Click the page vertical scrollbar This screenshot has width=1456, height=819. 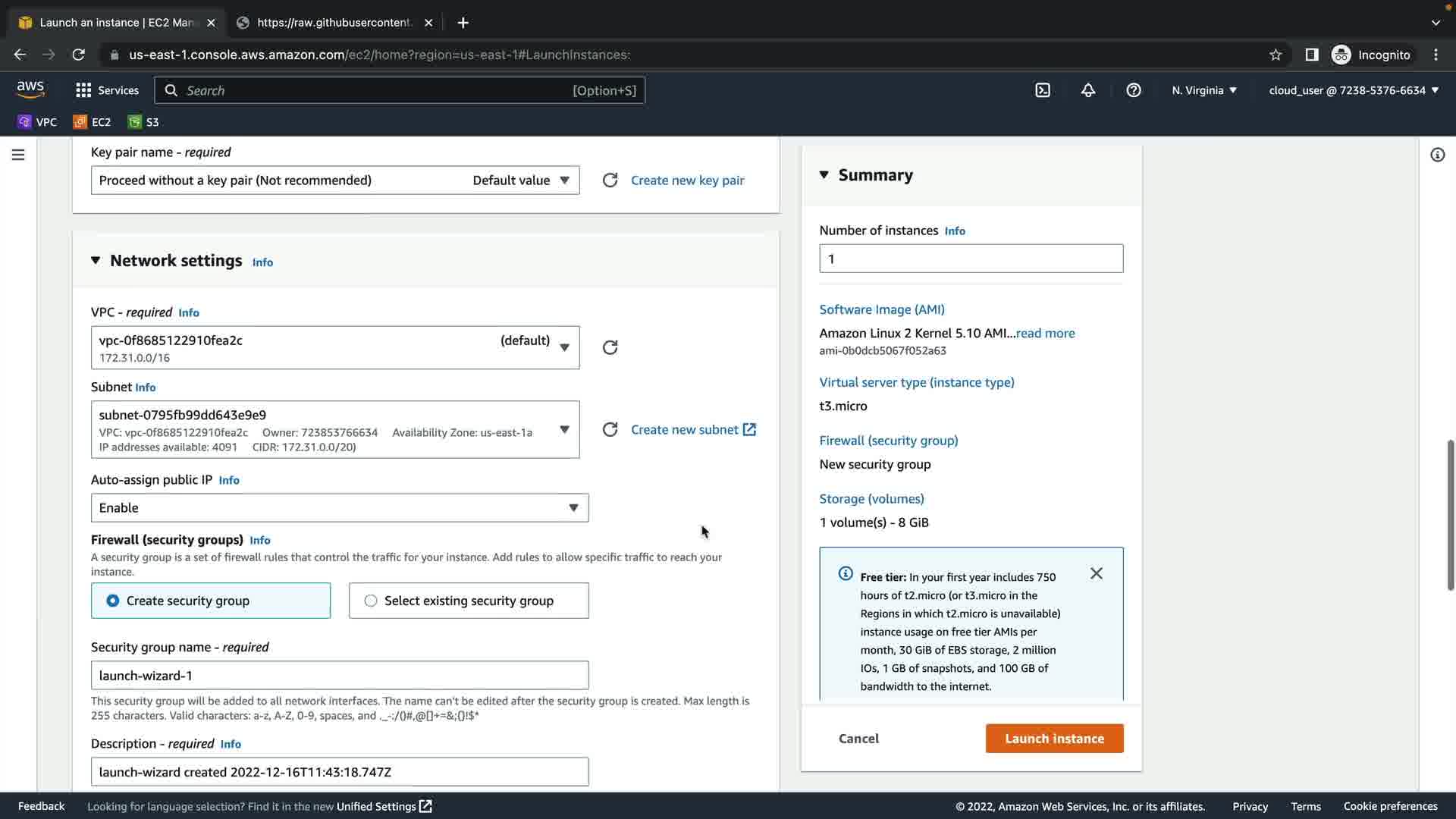point(1450,514)
